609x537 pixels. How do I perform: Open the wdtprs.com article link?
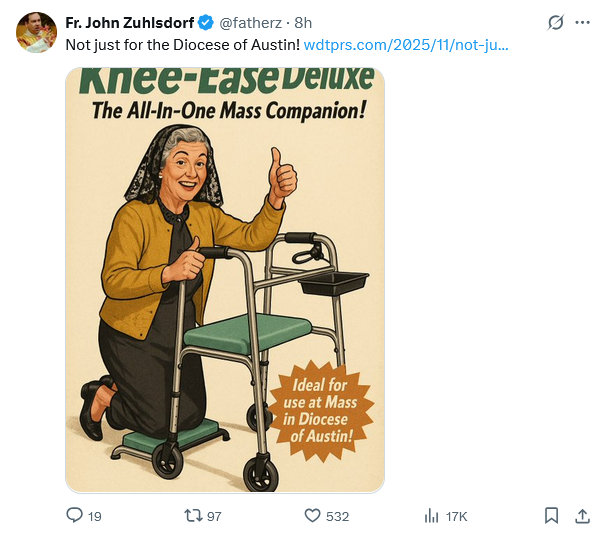tap(406, 45)
